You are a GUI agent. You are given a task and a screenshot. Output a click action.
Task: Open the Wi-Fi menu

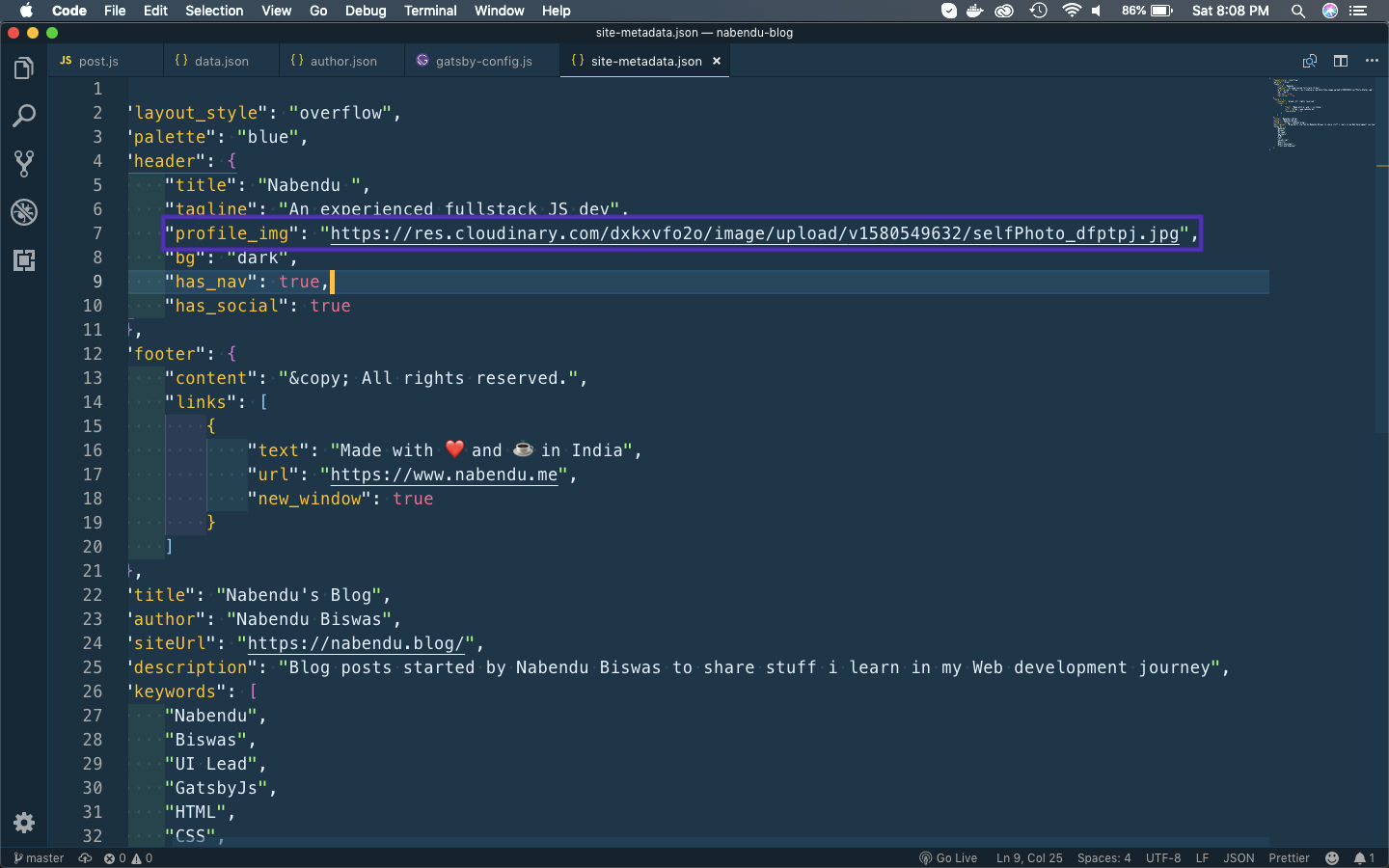coord(1071,11)
